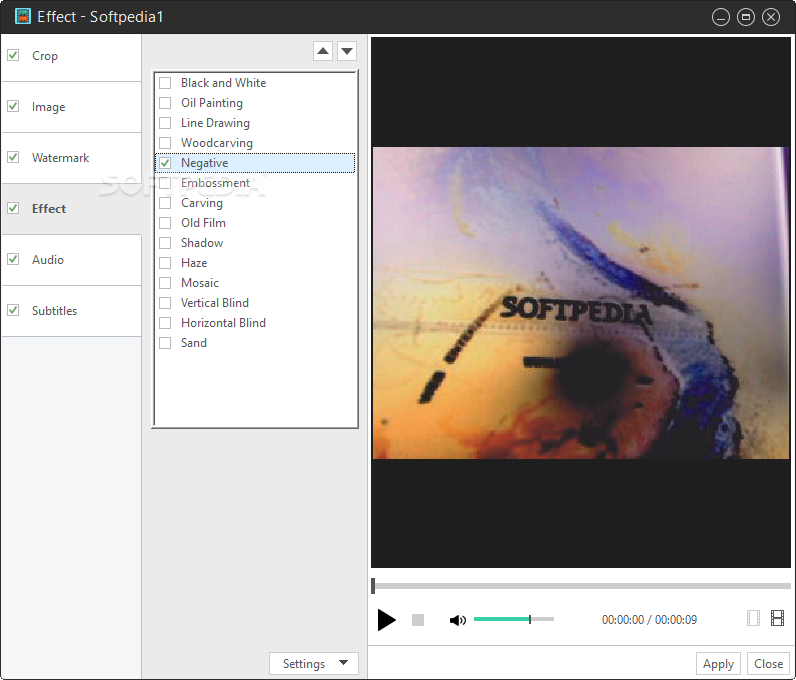Viewport: 796px width, 680px height.
Task: Turn on the Old Film checkbox
Action: point(165,223)
